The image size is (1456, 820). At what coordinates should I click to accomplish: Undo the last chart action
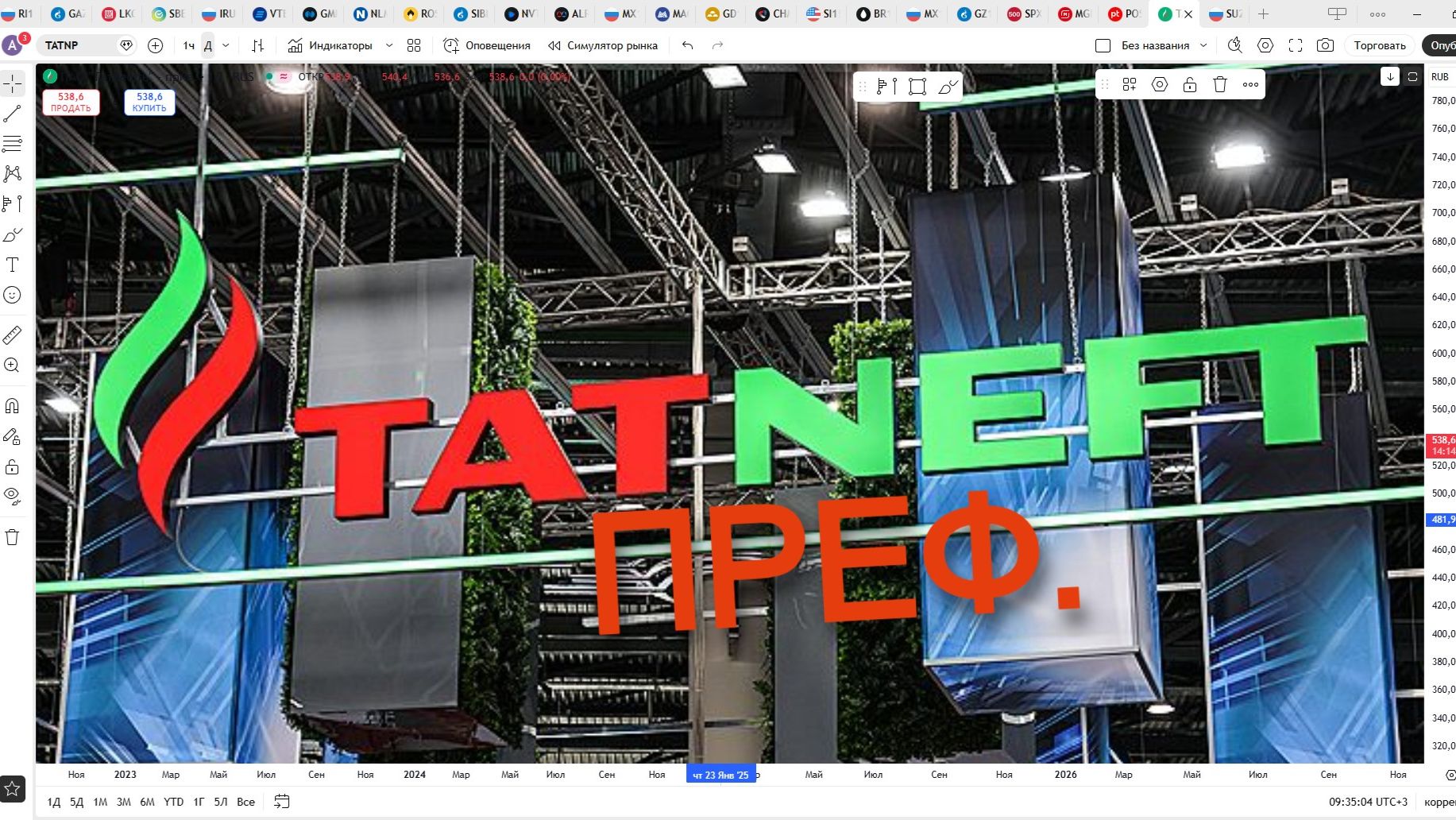[x=688, y=45]
